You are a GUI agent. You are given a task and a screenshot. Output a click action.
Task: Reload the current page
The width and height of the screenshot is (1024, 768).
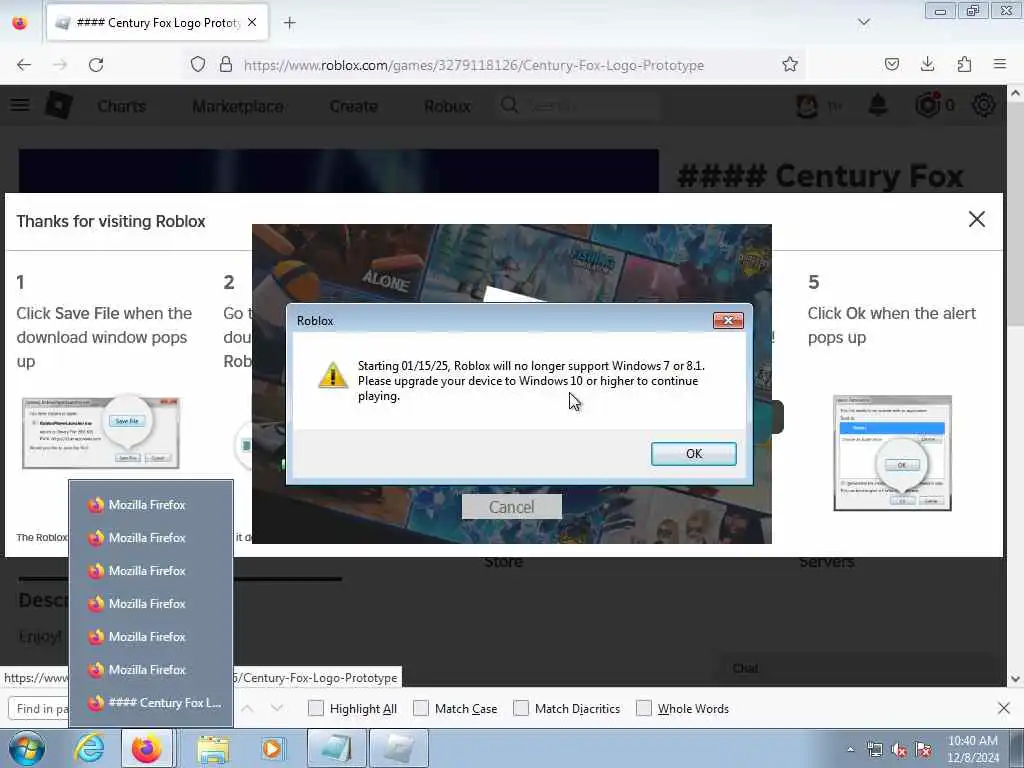pyautogui.click(x=96, y=65)
